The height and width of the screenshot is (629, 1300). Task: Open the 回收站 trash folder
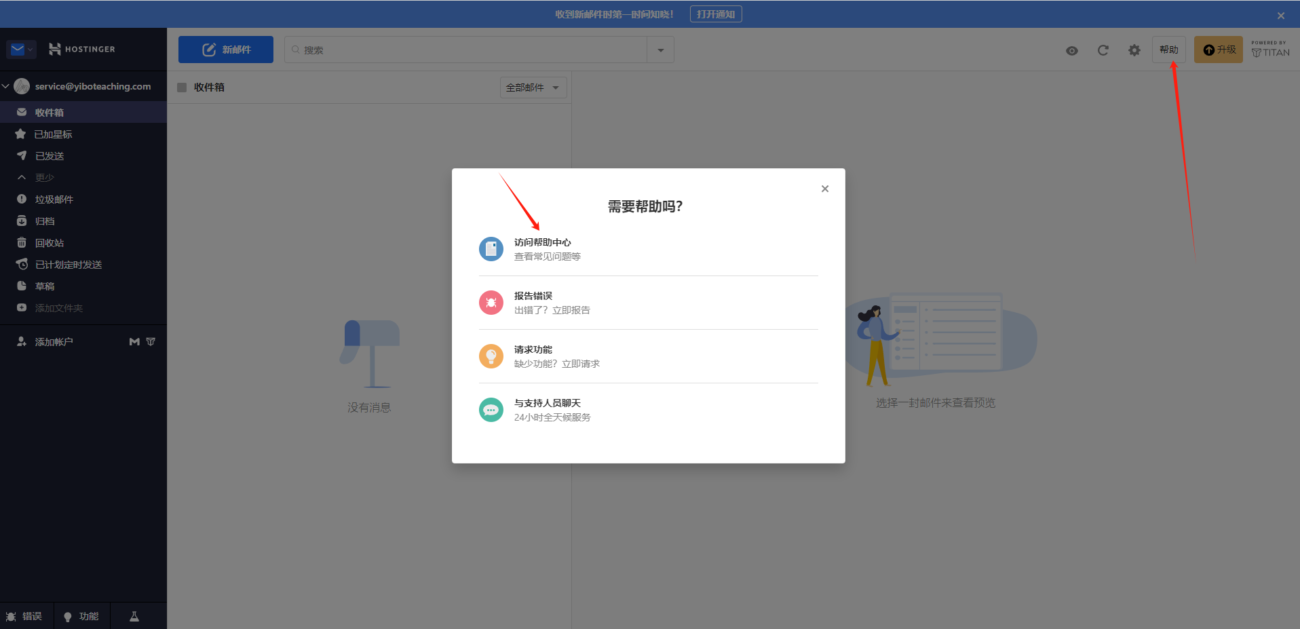click(x=83, y=243)
